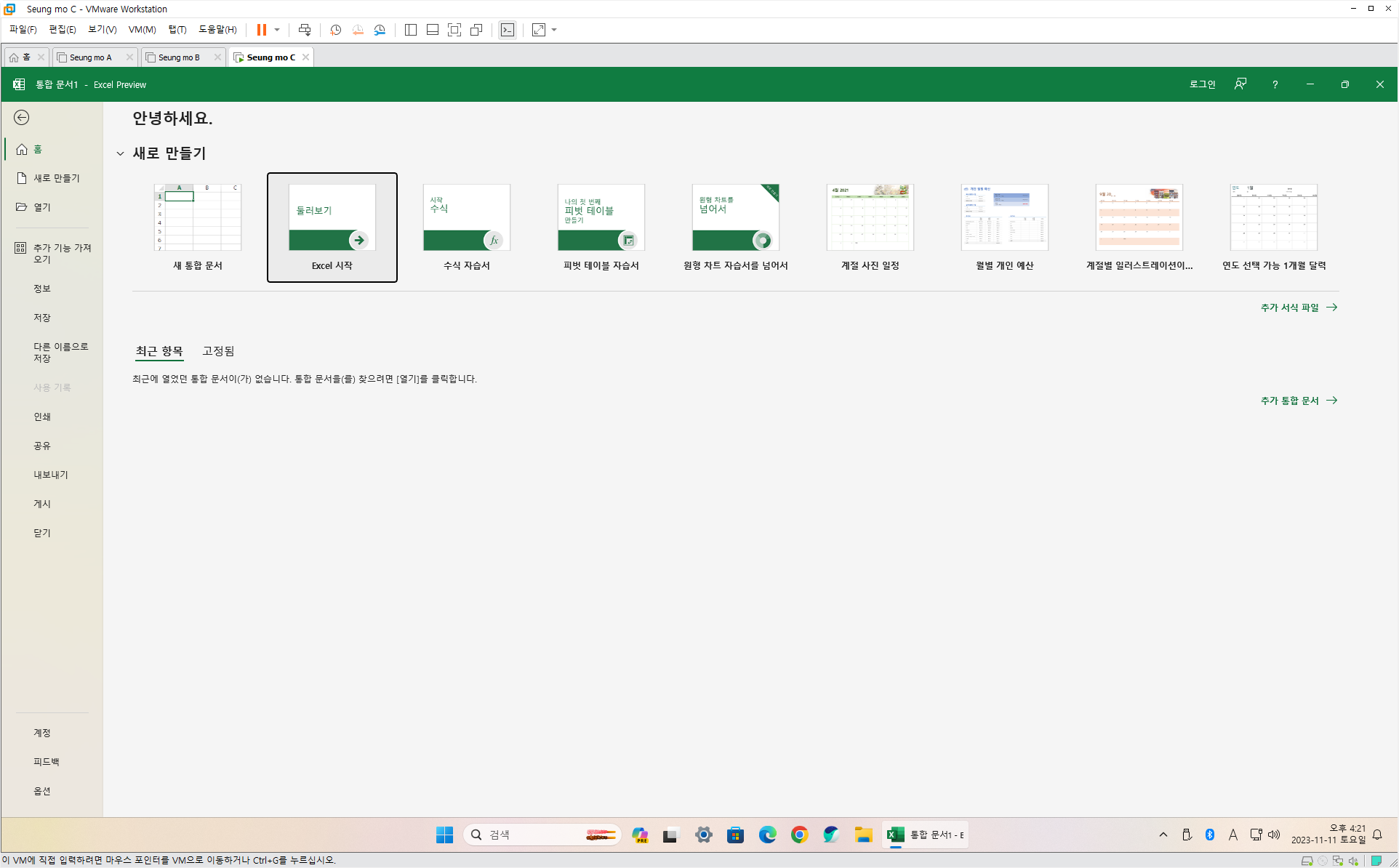
Task: Switch to the 고정됨 tab
Action: tap(218, 351)
